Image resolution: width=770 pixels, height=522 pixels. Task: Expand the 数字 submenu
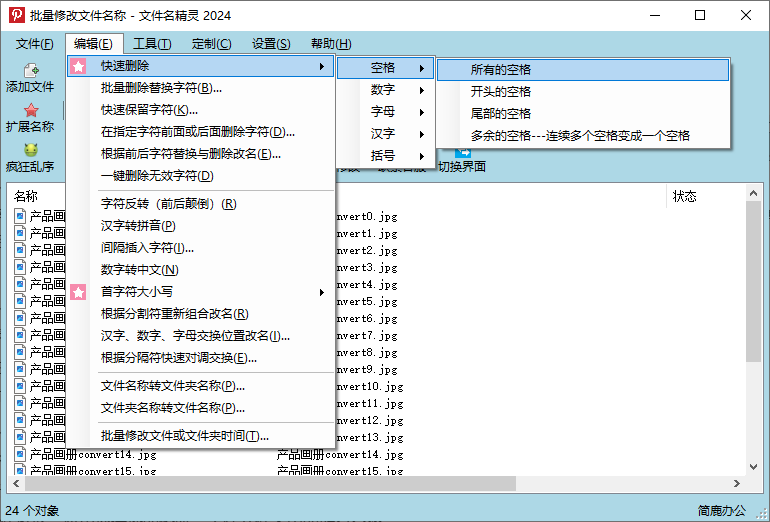click(385, 90)
